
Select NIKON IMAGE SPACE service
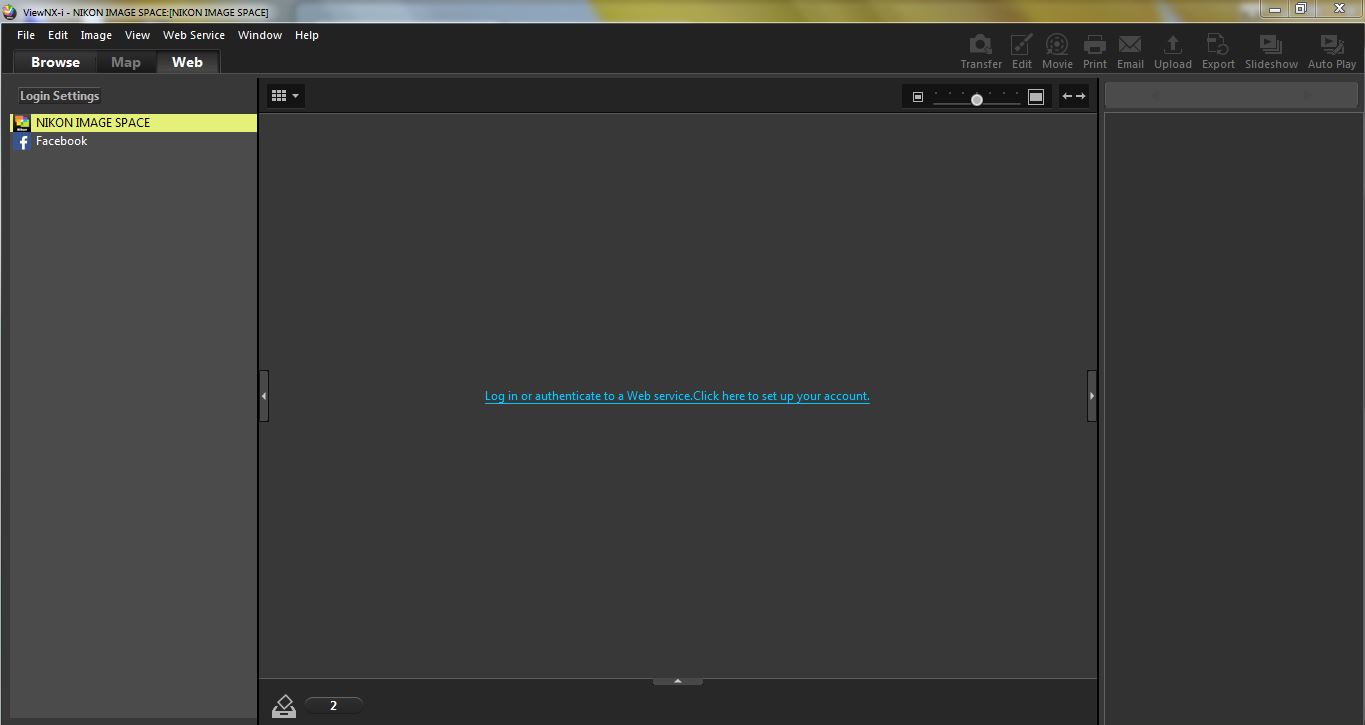point(134,123)
